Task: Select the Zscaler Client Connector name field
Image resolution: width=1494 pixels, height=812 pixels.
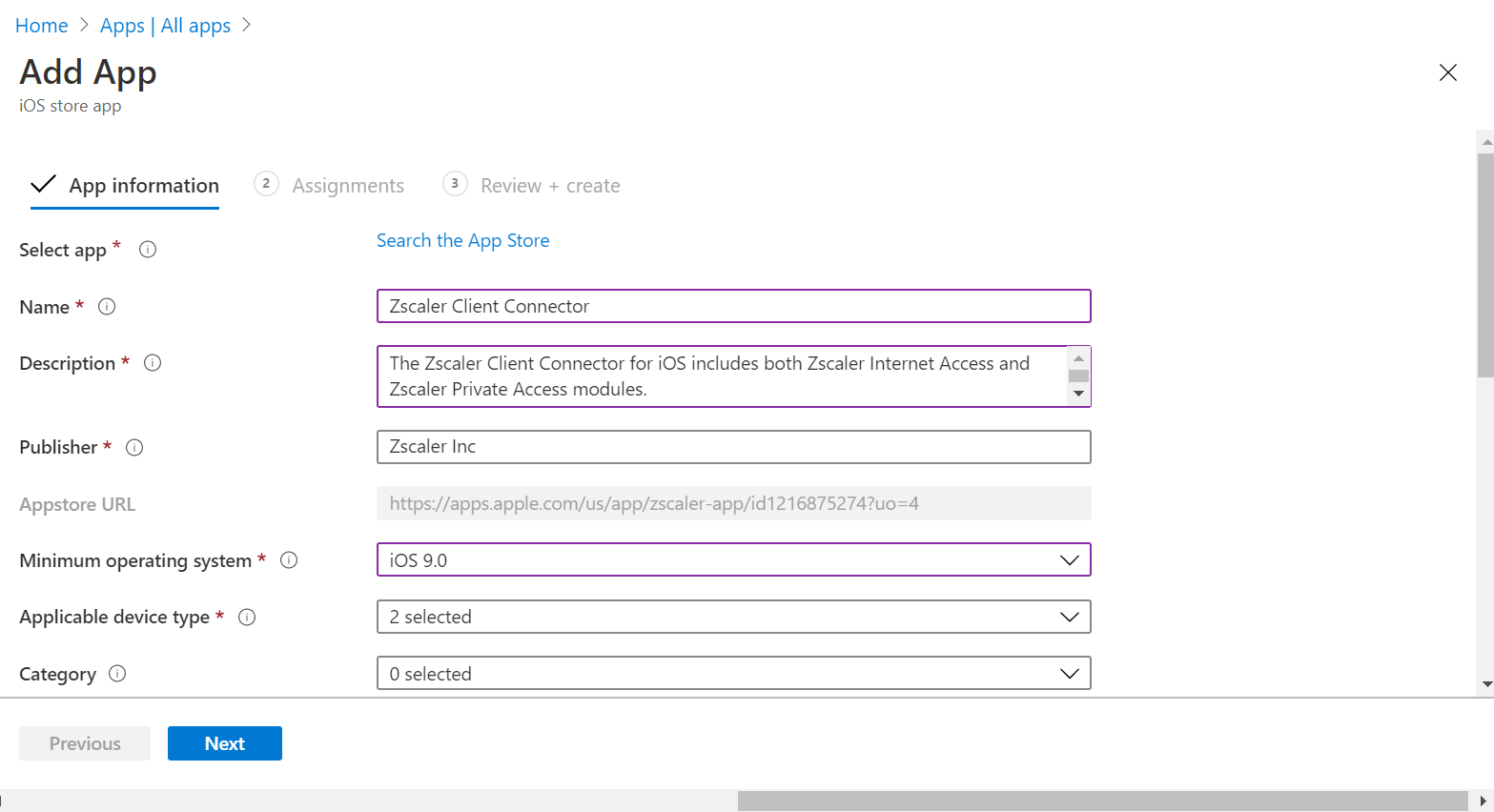Action: (733, 306)
